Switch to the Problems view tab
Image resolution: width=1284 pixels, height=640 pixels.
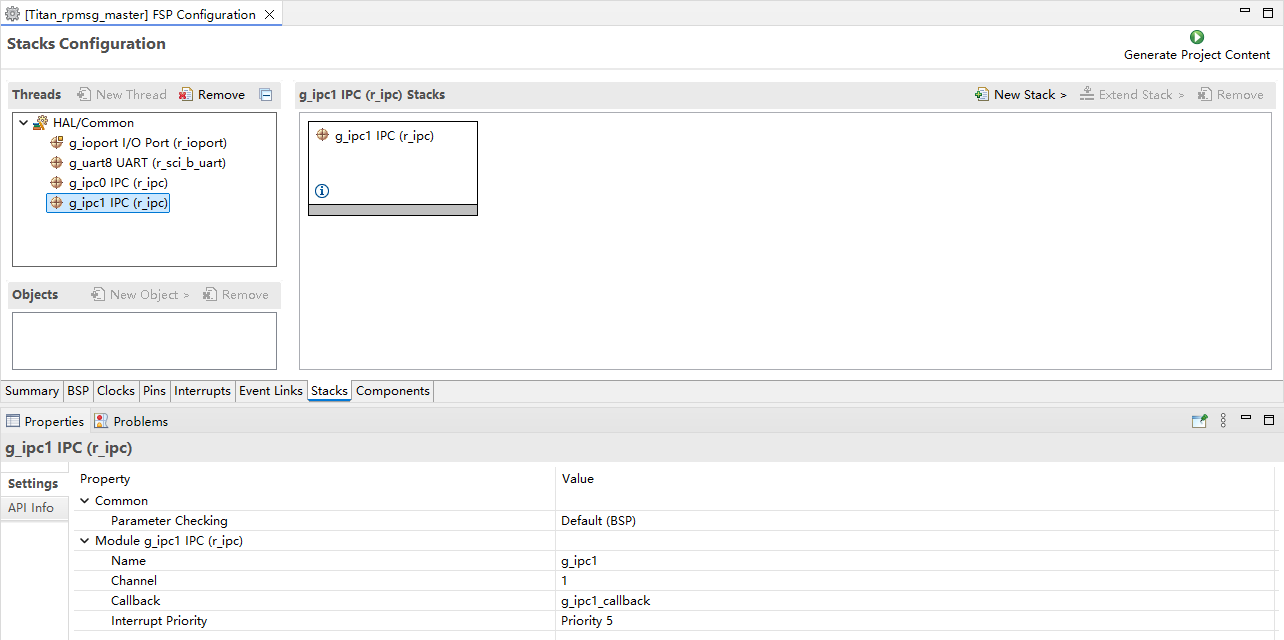(x=140, y=421)
